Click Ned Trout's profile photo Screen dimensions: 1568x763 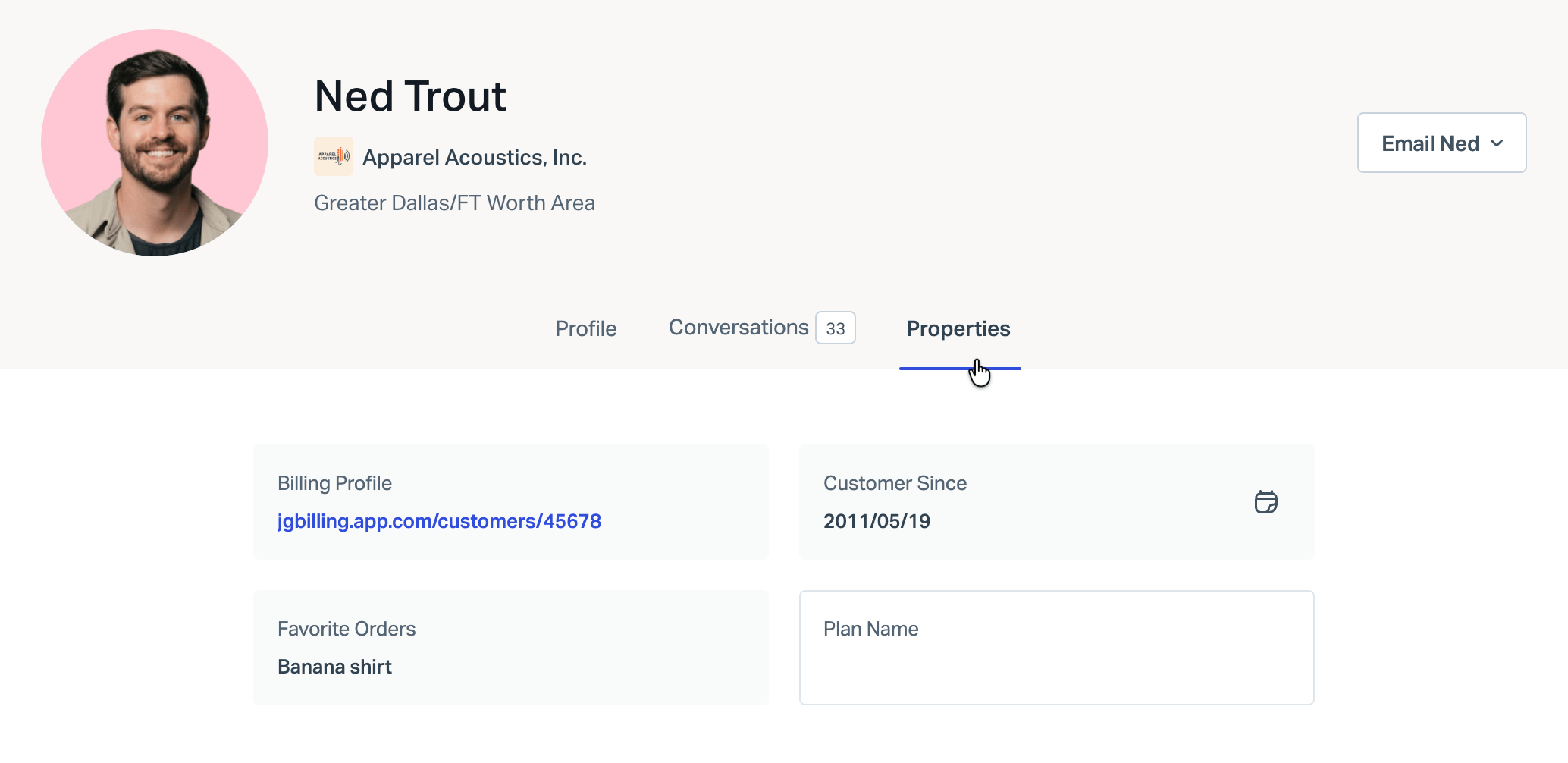(x=155, y=143)
